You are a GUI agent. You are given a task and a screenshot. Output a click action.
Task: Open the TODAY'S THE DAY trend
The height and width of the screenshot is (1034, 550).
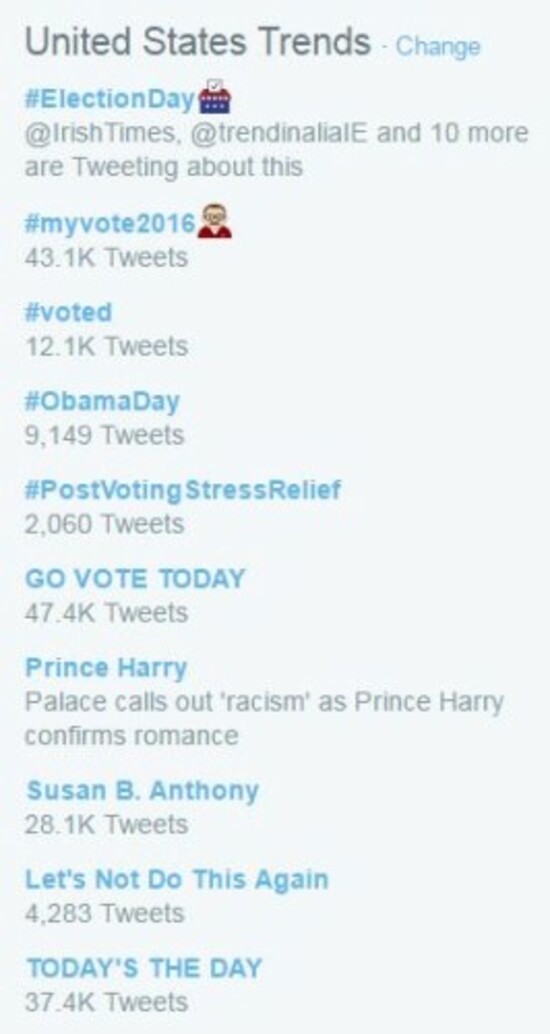144,968
